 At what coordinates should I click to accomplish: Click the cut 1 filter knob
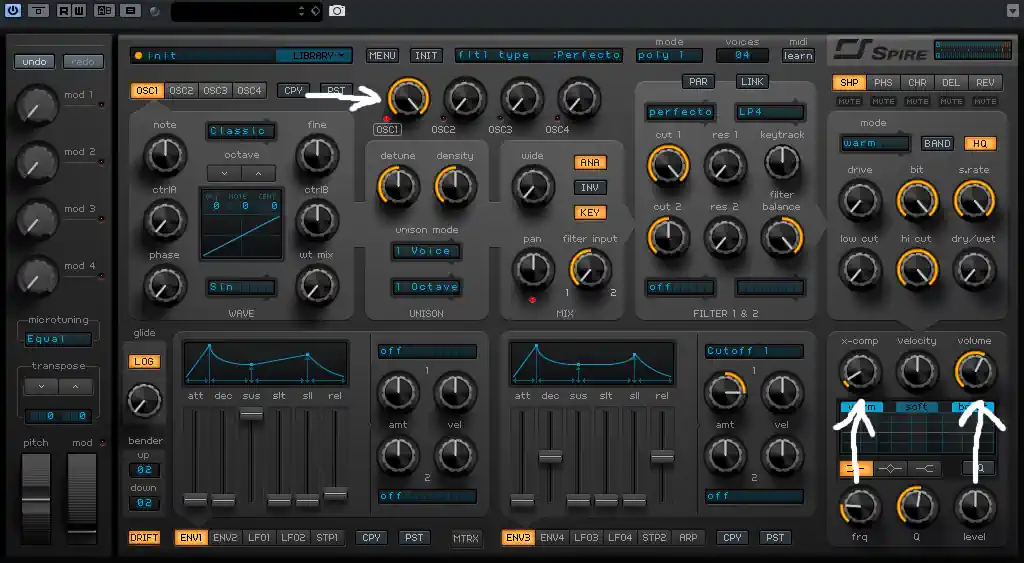[x=668, y=165]
